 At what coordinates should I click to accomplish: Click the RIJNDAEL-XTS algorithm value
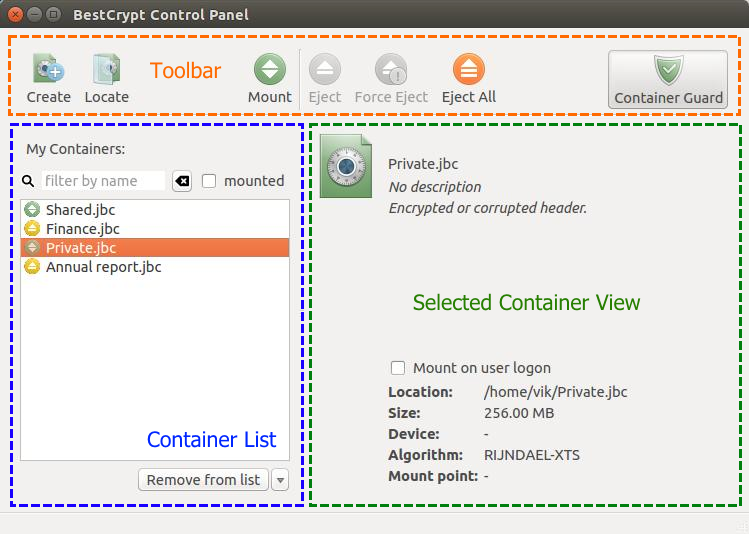(x=532, y=455)
